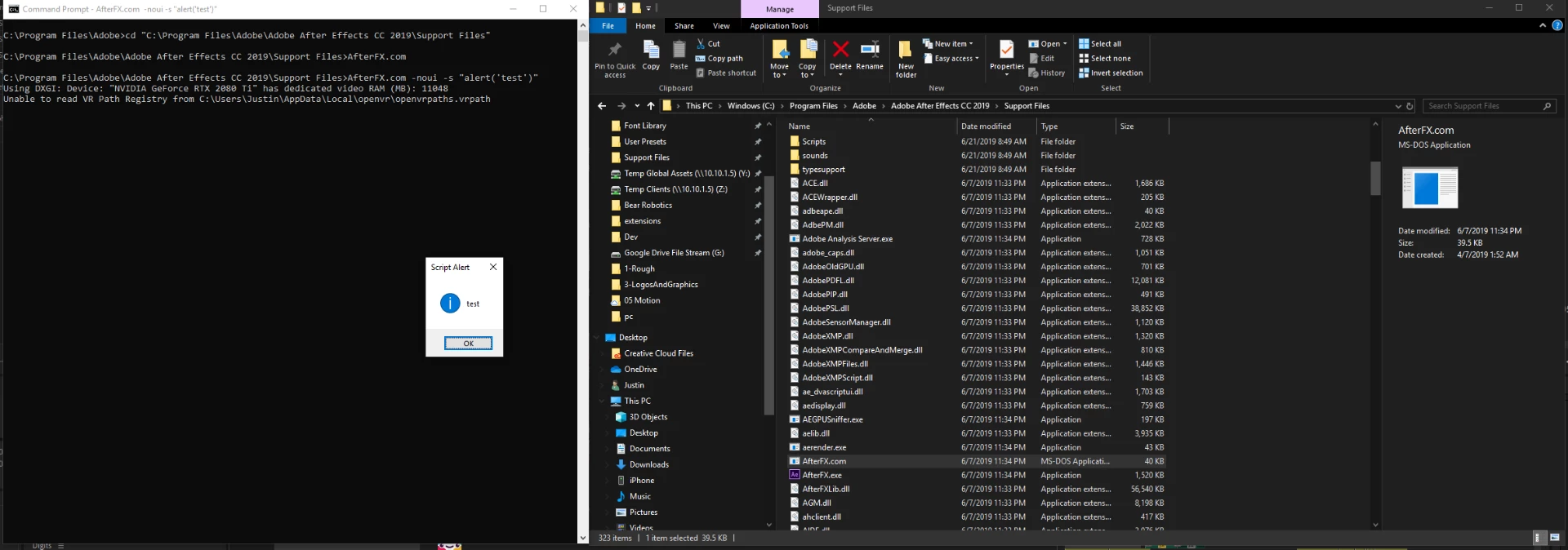
Task: Click OK in Script Alert dialog
Action: coord(468,344)
